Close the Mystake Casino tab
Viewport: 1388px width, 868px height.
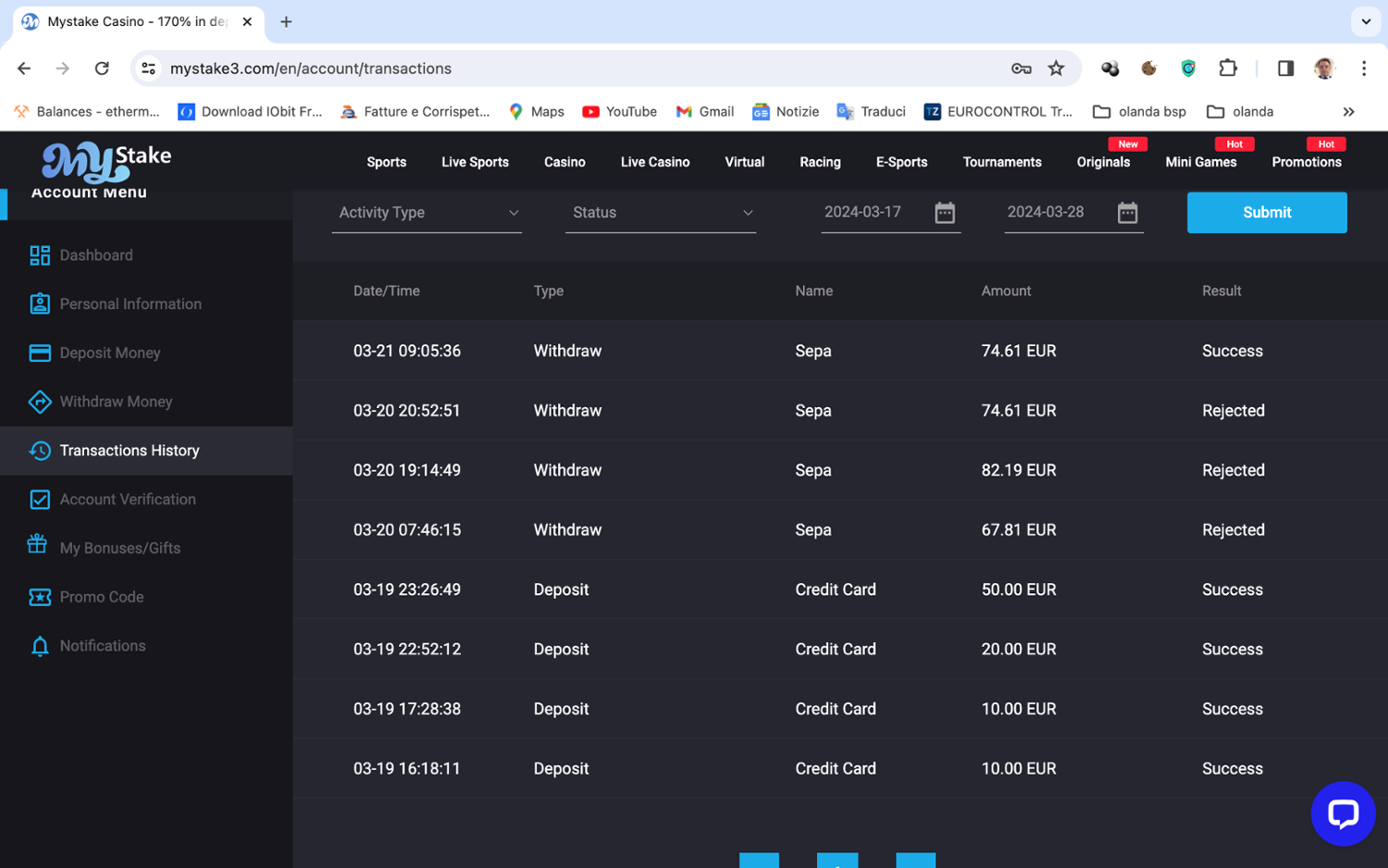pos(247,21)
